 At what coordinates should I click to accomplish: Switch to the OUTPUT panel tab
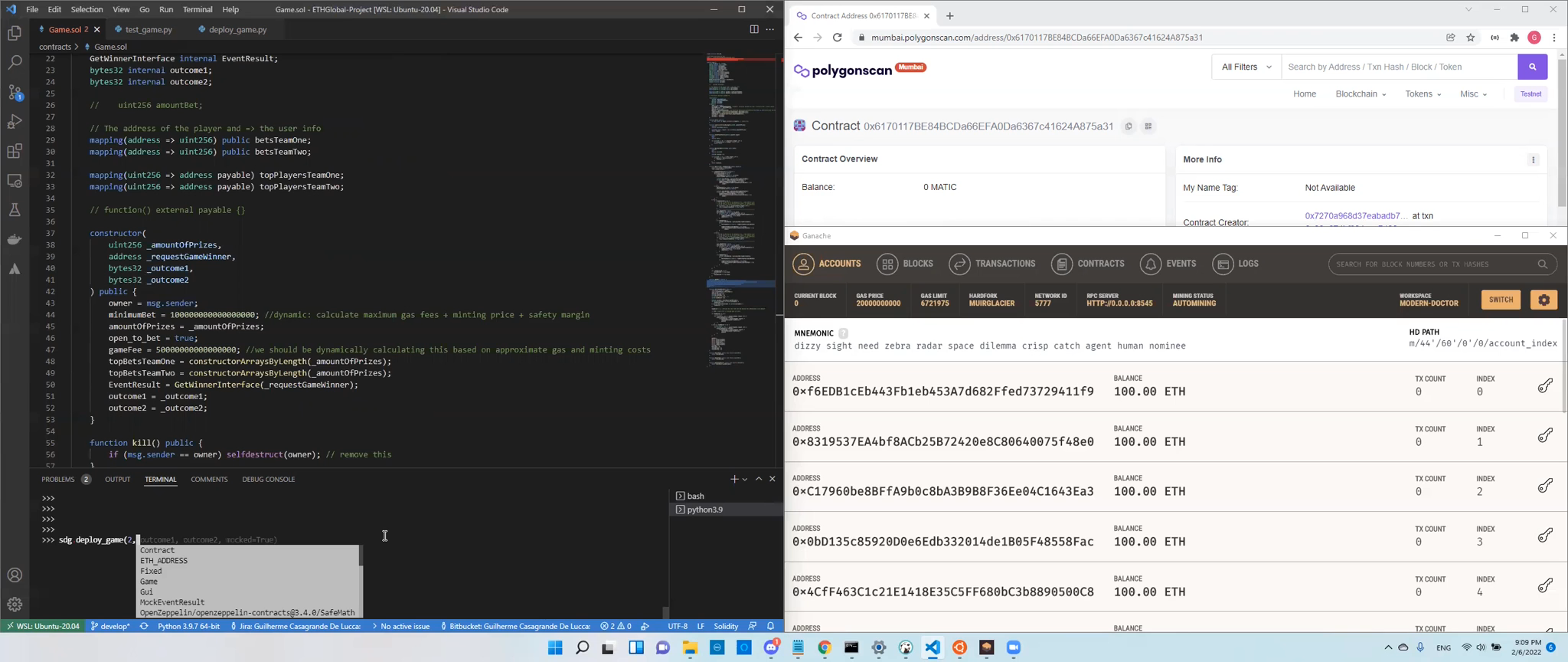click(x=118, y=480)
